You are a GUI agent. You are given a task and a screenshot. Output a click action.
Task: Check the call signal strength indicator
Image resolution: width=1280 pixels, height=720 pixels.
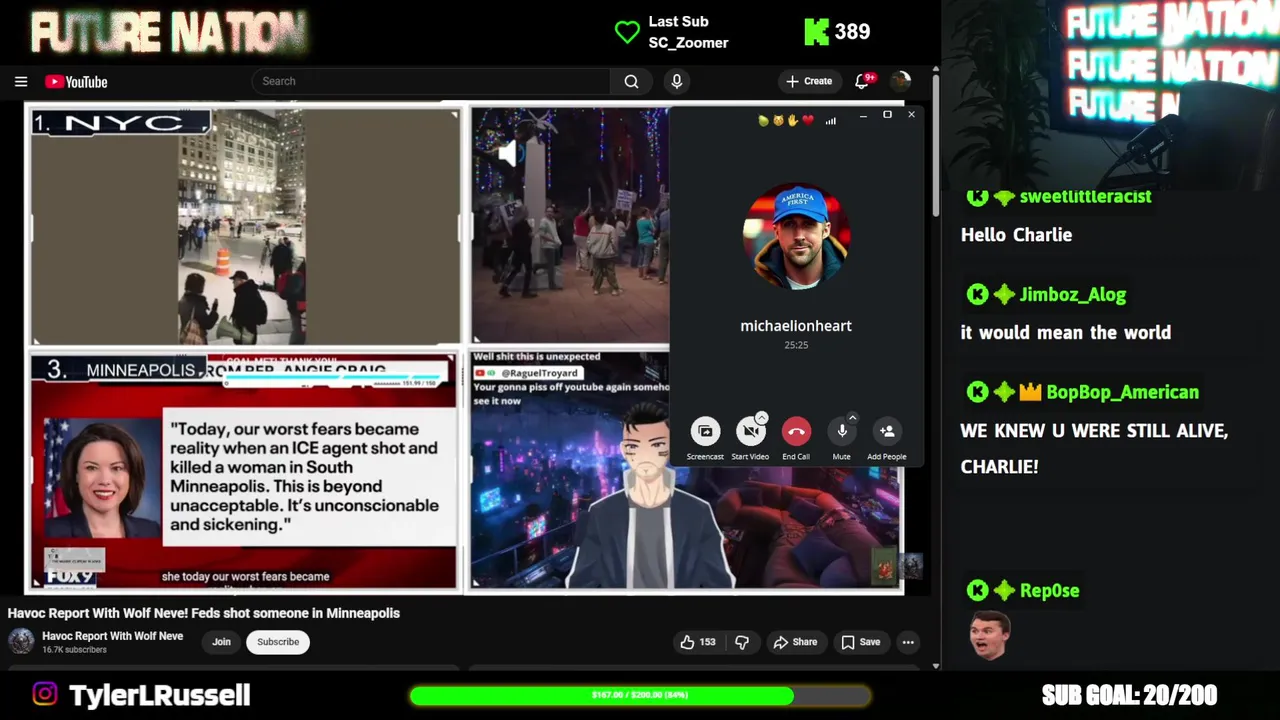[x=830, y=120]
